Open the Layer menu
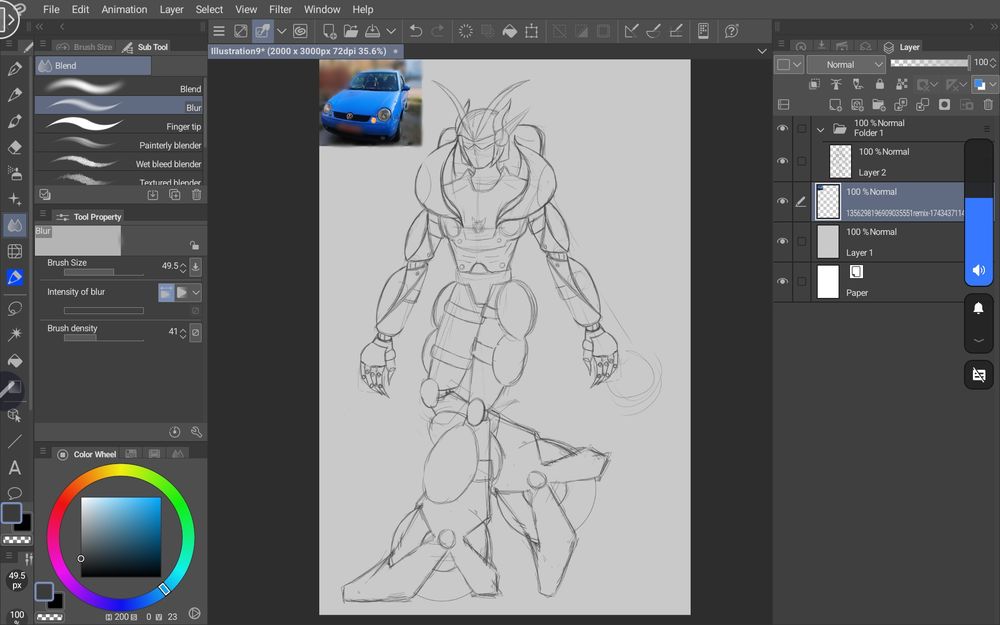Image resolution: width=1000 pixels, height=625 pixels. pos(171,10)
